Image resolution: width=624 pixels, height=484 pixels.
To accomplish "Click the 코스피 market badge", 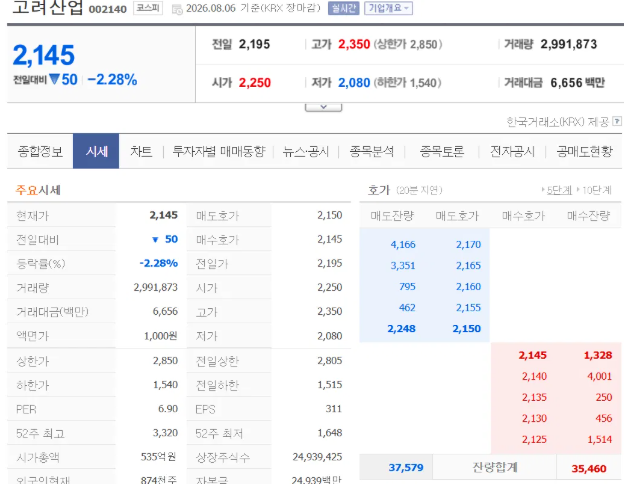I will click(x=148, y=8).
